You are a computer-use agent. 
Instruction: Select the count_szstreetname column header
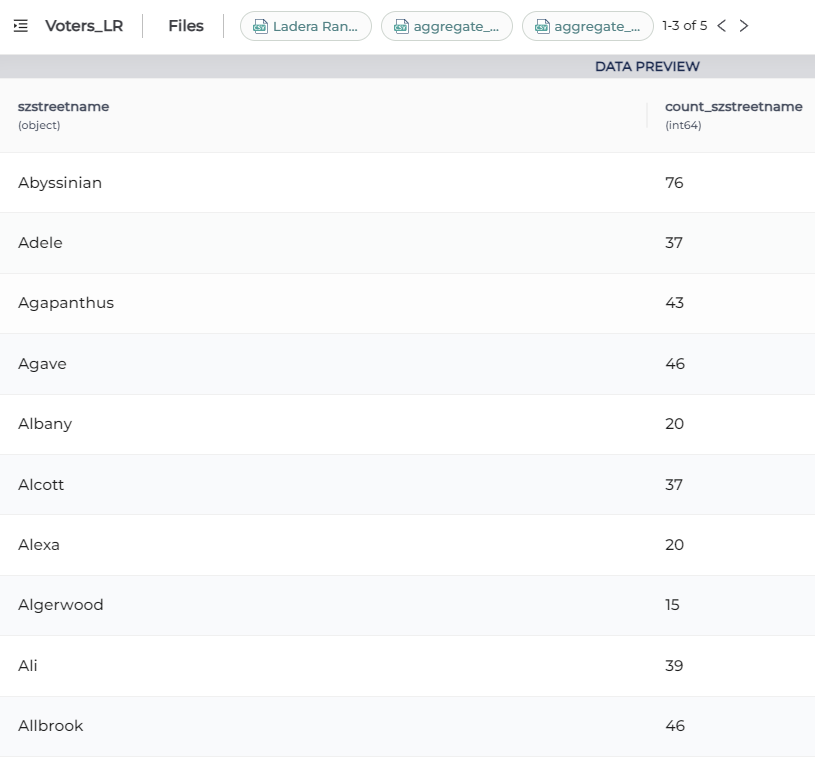click(x=733, y=107)
